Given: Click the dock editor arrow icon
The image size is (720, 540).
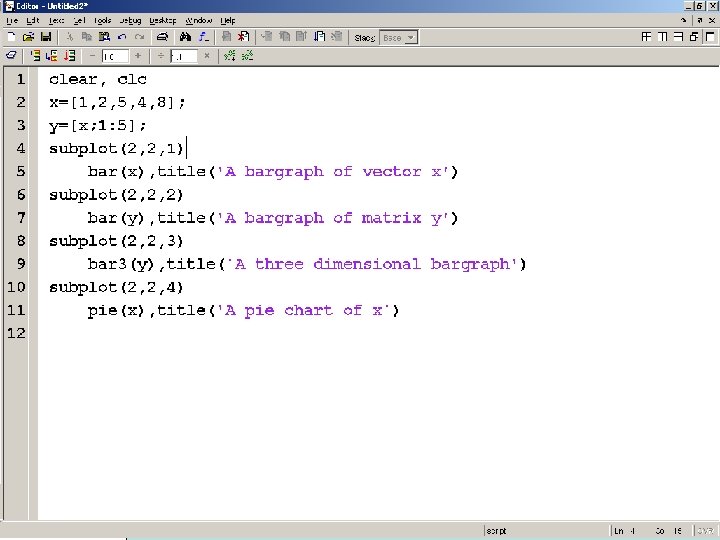Looking at the screenshot, I should tap(683, 20).
